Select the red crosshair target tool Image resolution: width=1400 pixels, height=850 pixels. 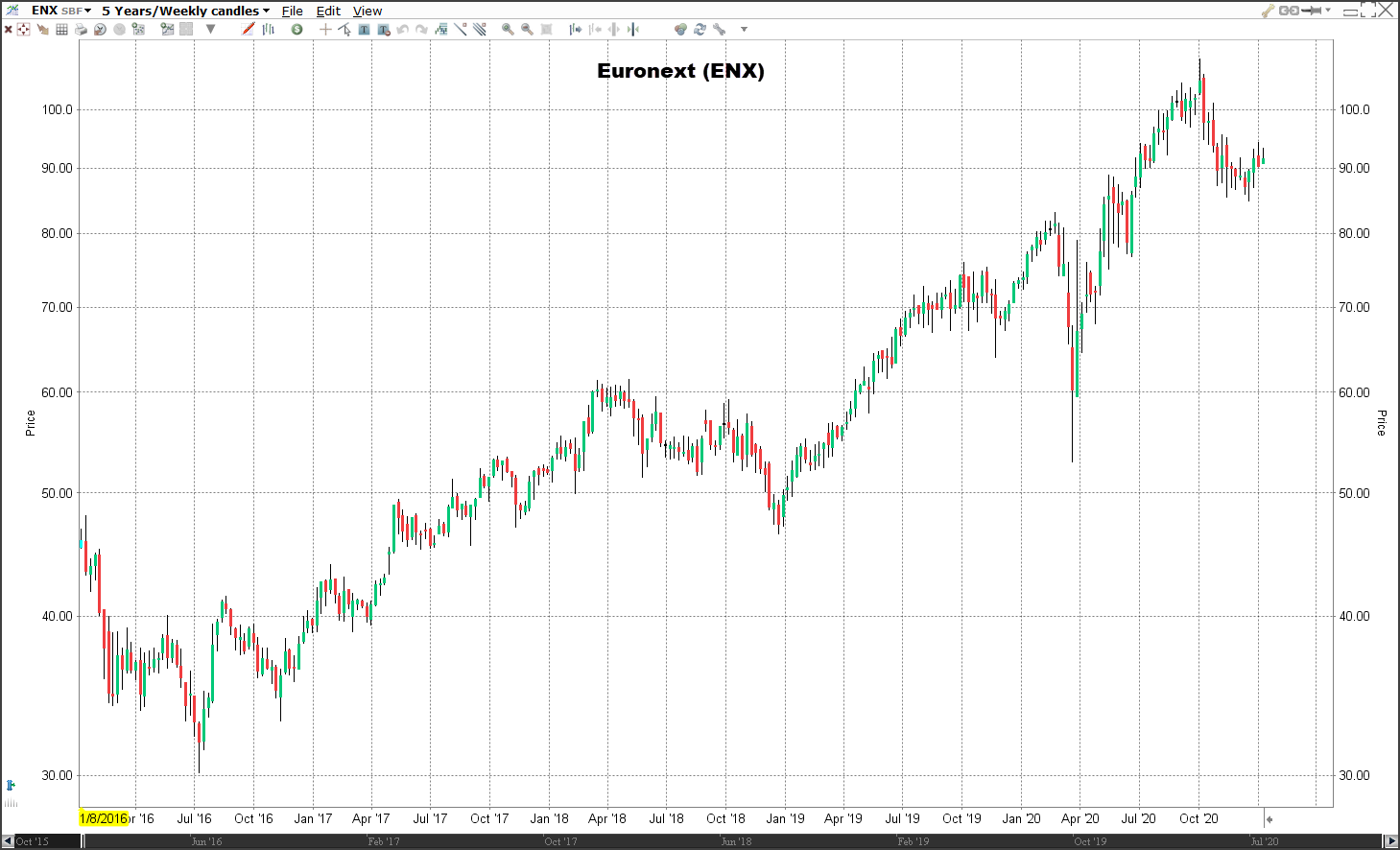coord(24,30)
